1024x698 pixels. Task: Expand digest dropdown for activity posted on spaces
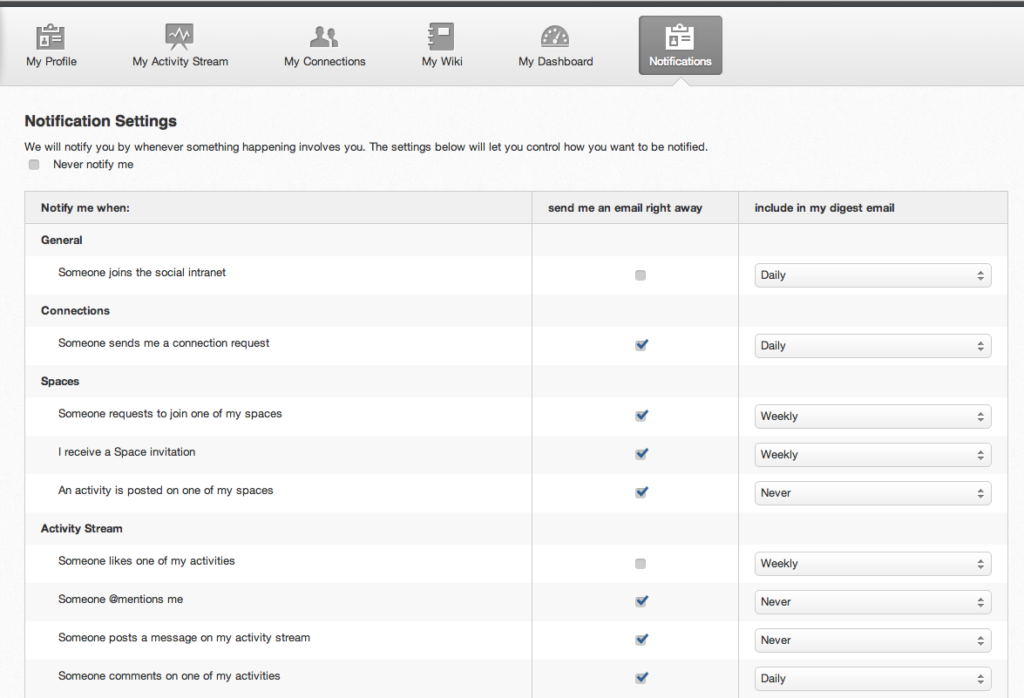(x=872, y=493)
